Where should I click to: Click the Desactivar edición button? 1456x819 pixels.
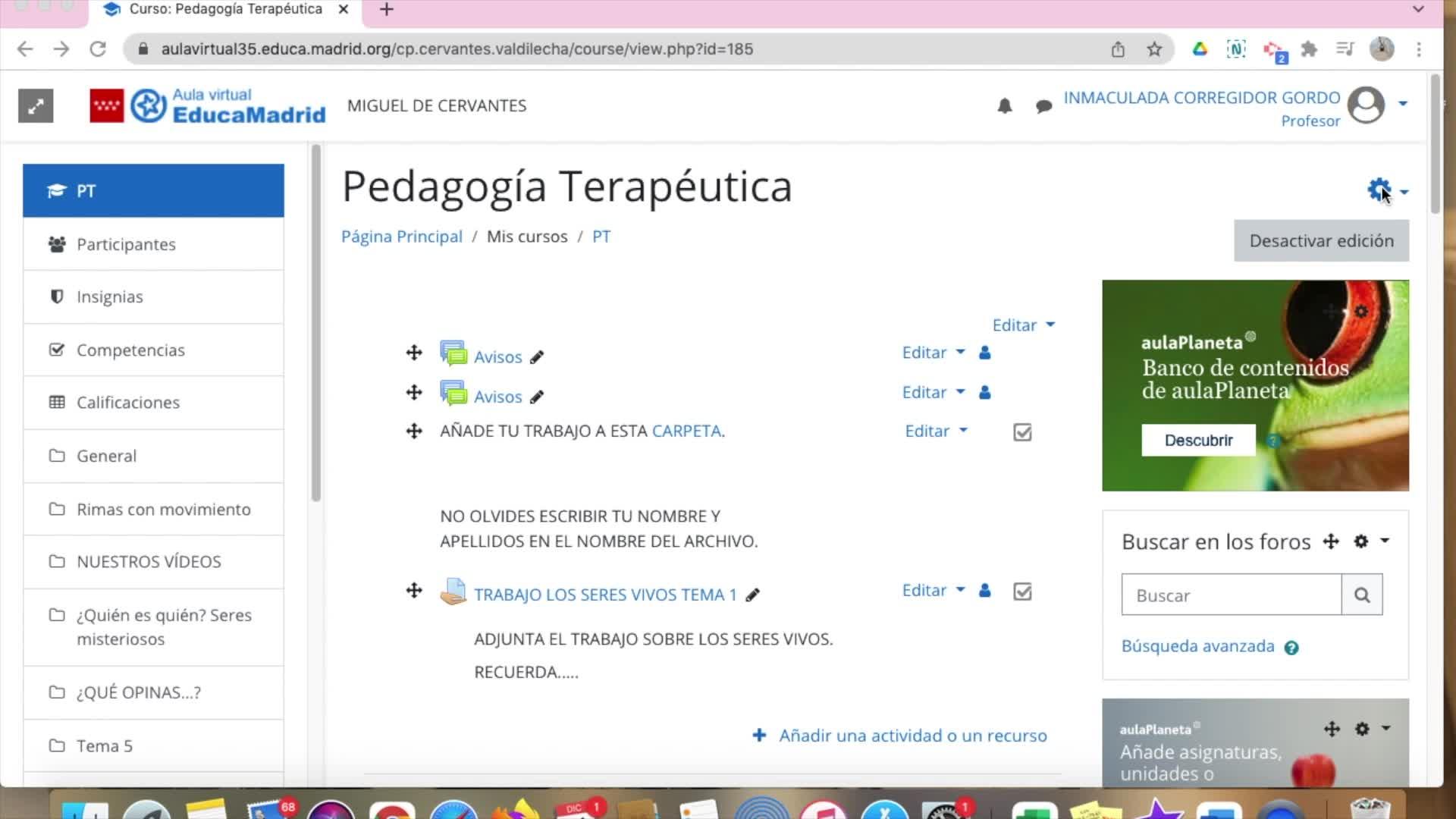[x=1321, y=241]
